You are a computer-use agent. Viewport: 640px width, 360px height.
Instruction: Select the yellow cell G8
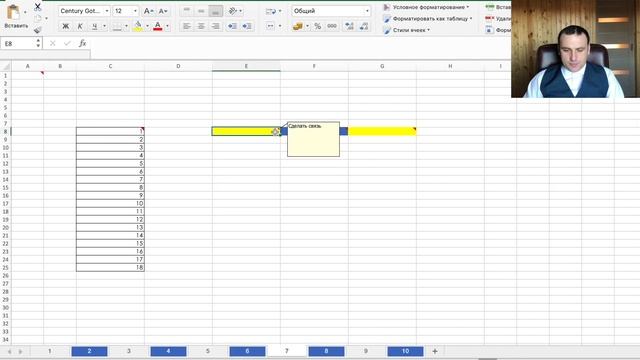[x=382, y=131]
